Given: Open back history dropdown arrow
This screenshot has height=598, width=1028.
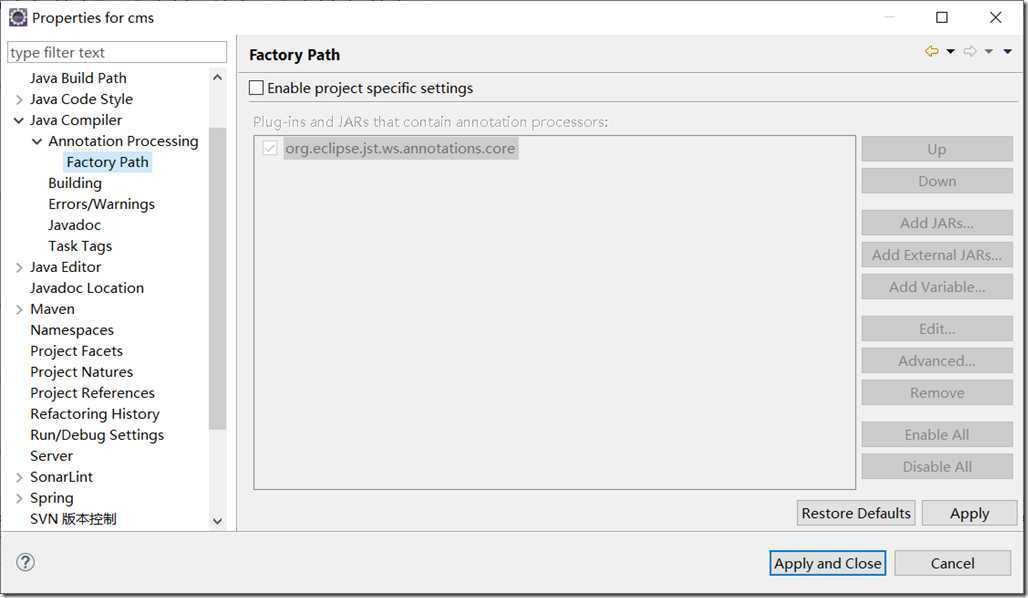Looking at the screenshot, I should point(950,51).
